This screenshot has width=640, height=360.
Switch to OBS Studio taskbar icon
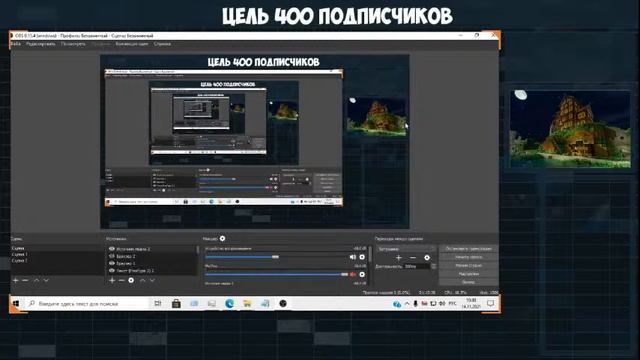[x=283, y=303]
